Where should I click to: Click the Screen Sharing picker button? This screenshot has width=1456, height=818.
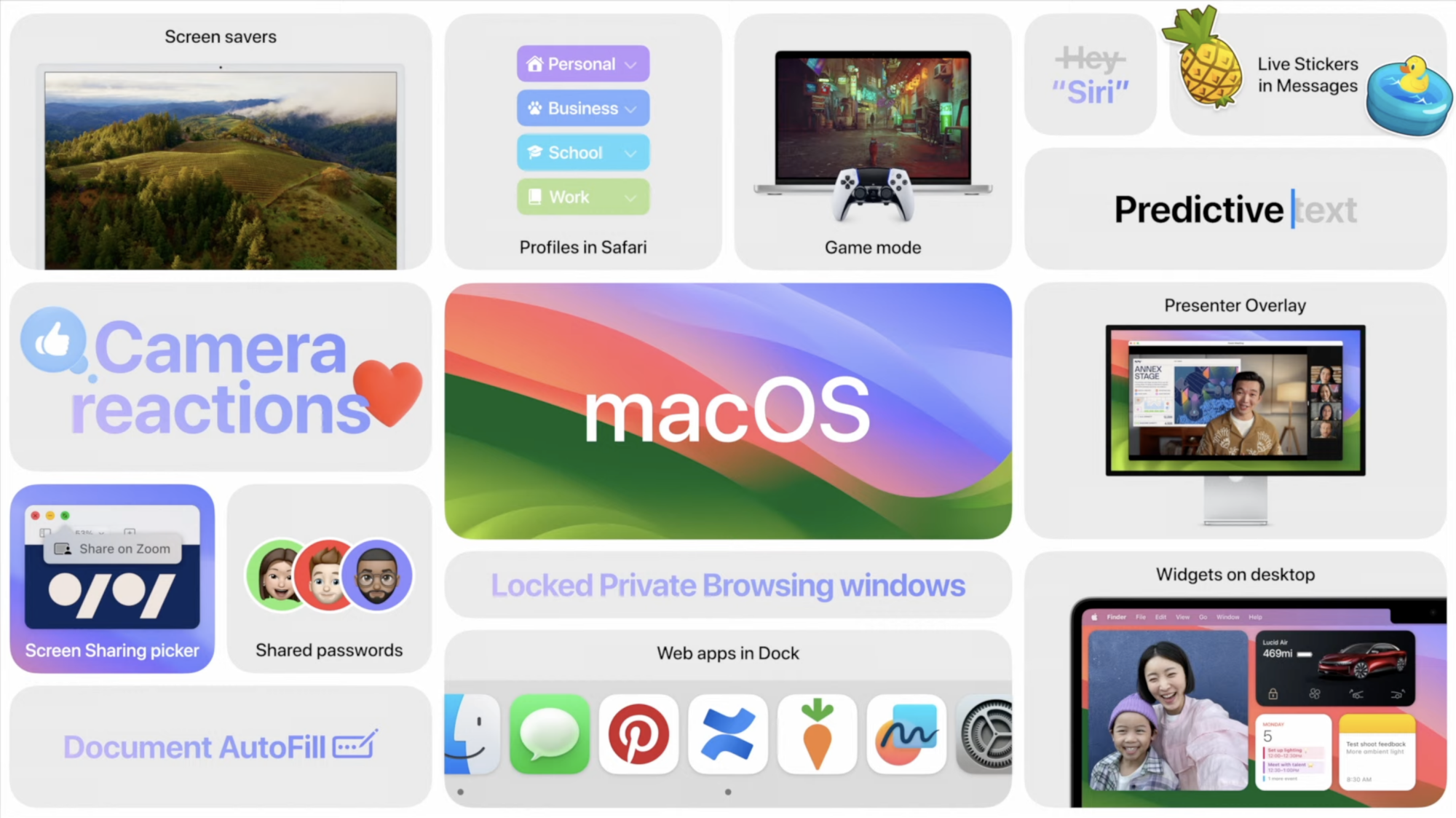112,578
